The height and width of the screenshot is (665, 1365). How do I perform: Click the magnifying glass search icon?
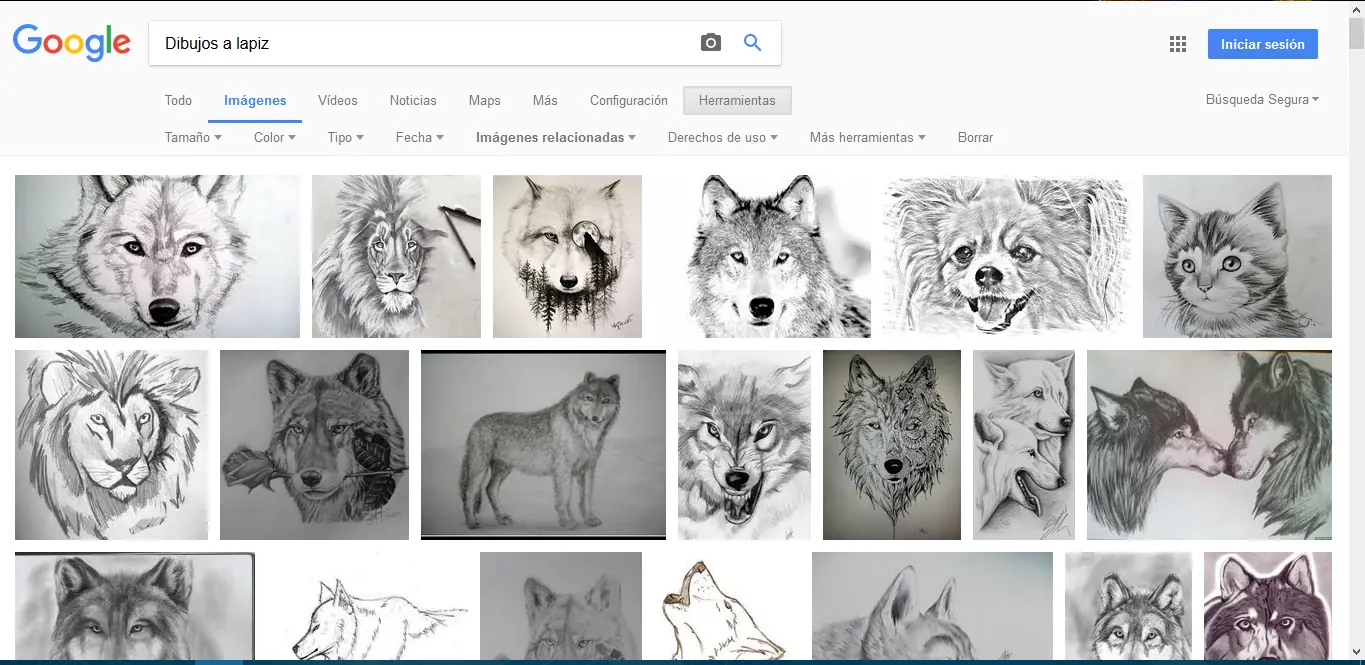pos(752,43)
